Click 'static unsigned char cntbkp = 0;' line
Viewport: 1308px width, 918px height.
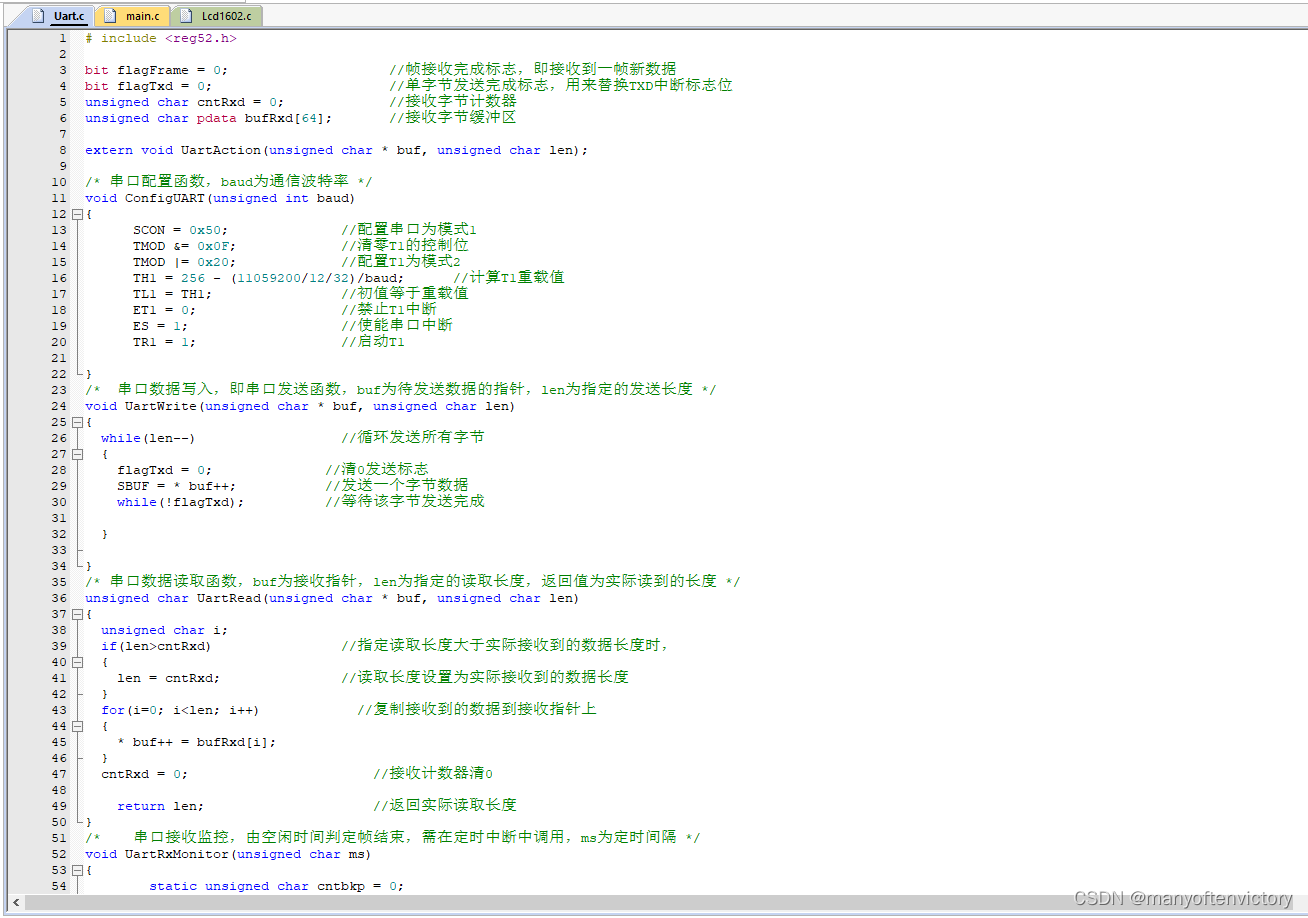[277, 886]
